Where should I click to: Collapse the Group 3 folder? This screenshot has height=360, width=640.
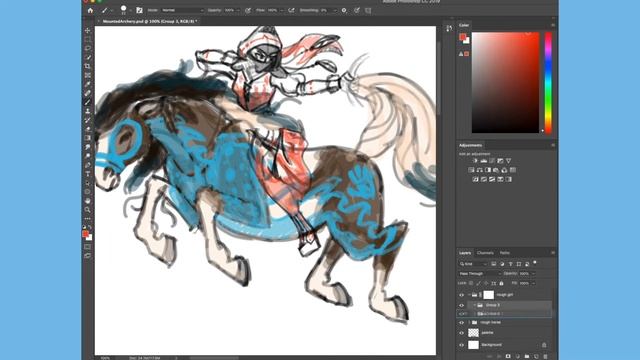click(x=474, y=305)
